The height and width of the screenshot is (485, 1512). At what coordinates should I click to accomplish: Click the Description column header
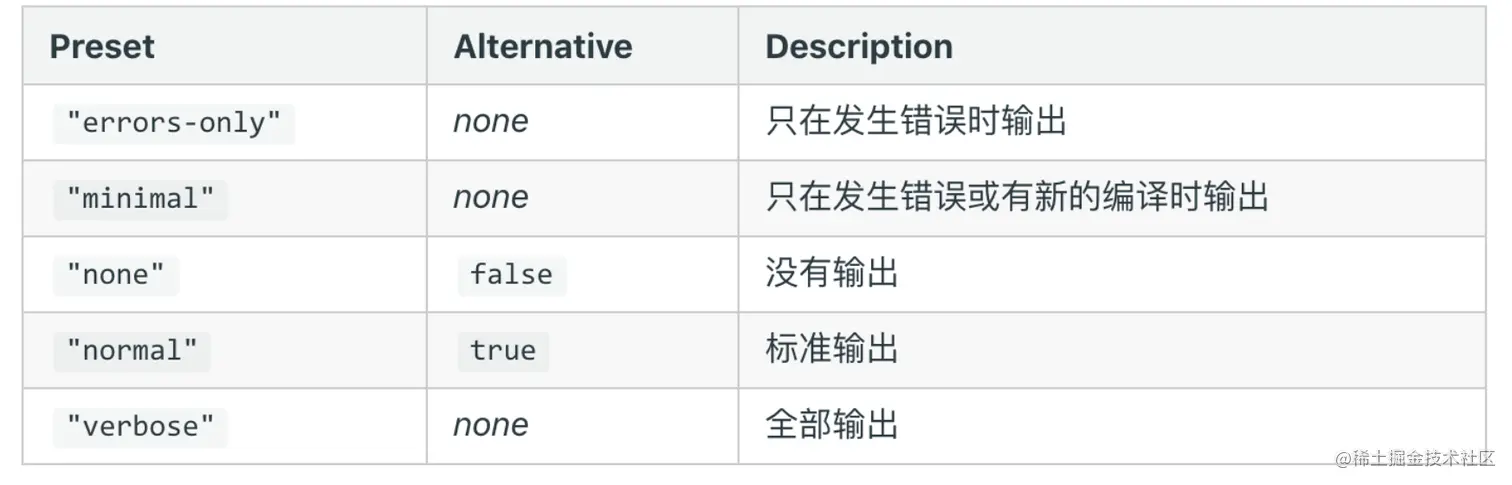click(x=859, y=47)
